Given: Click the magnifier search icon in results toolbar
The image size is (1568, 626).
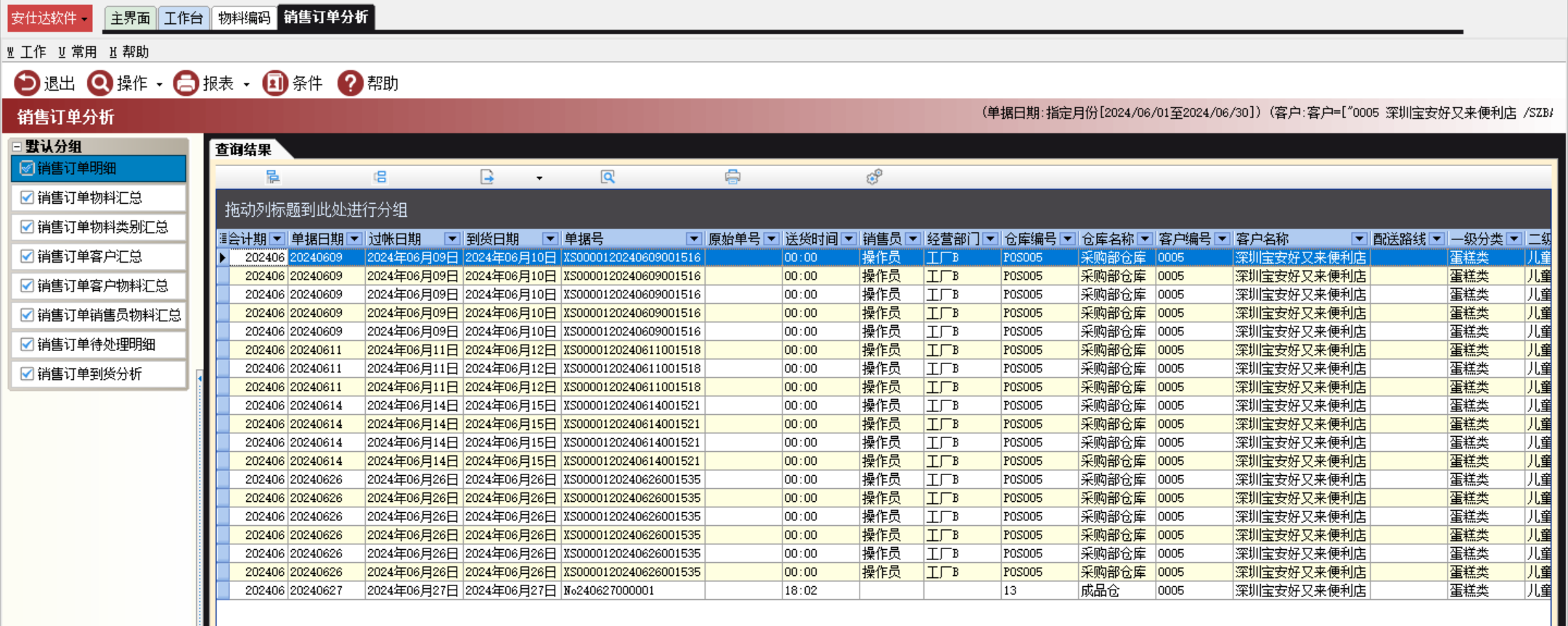Looking at the screenshot, I should tap(608, 177).
